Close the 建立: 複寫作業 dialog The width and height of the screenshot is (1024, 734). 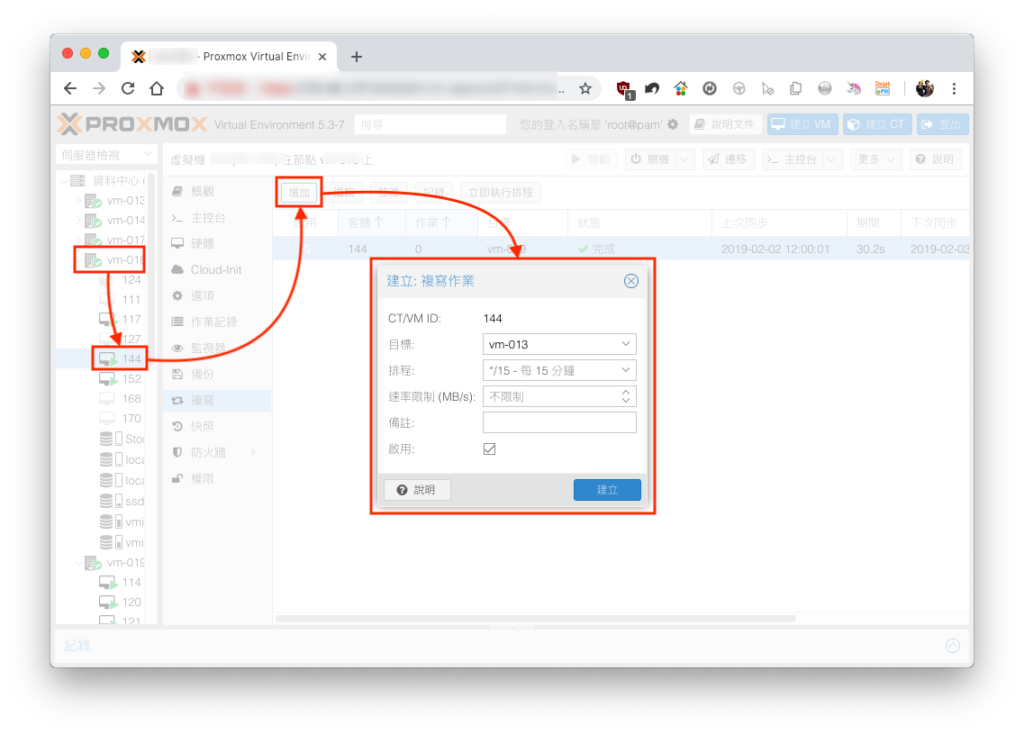click(x=630, y=281)
